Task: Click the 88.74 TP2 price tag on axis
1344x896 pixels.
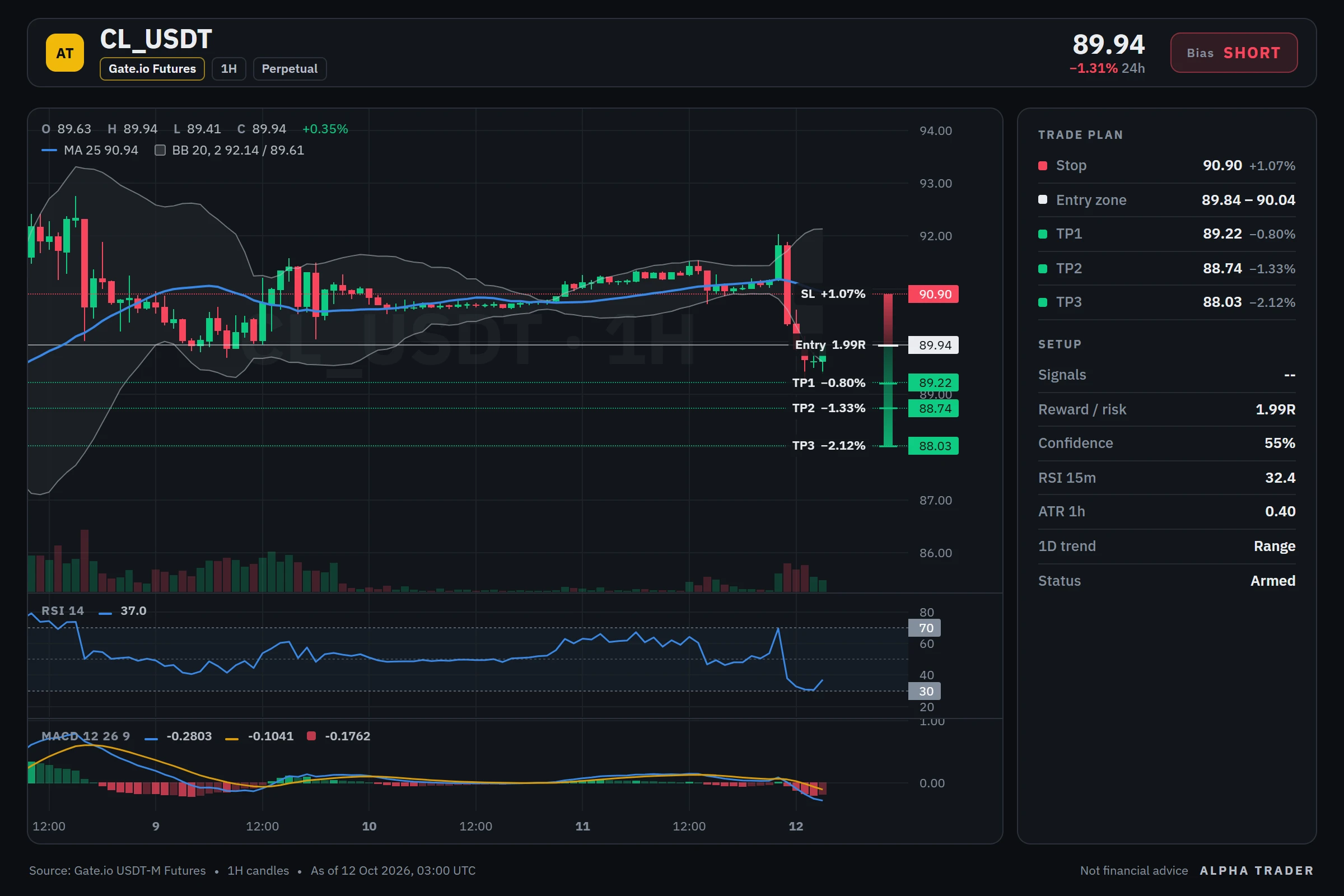Action: click(x=933, y=409)
